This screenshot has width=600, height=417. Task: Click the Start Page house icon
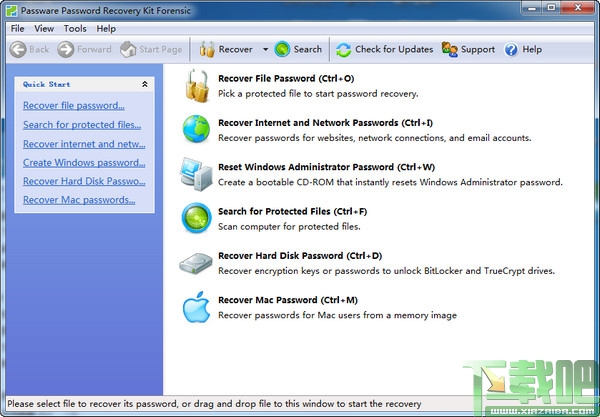point(128,50)
